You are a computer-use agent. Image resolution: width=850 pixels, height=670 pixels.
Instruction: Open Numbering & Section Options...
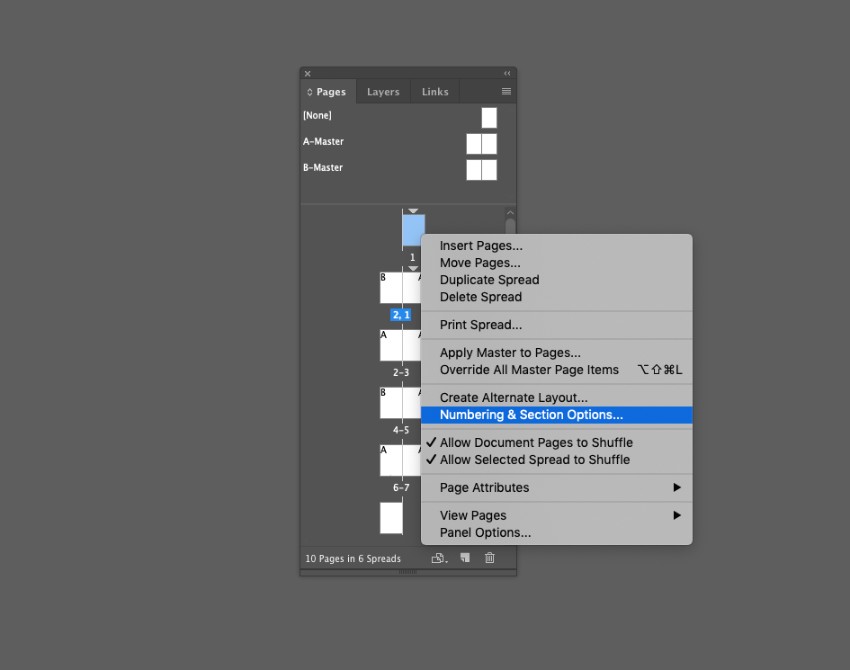click(556, 415)
